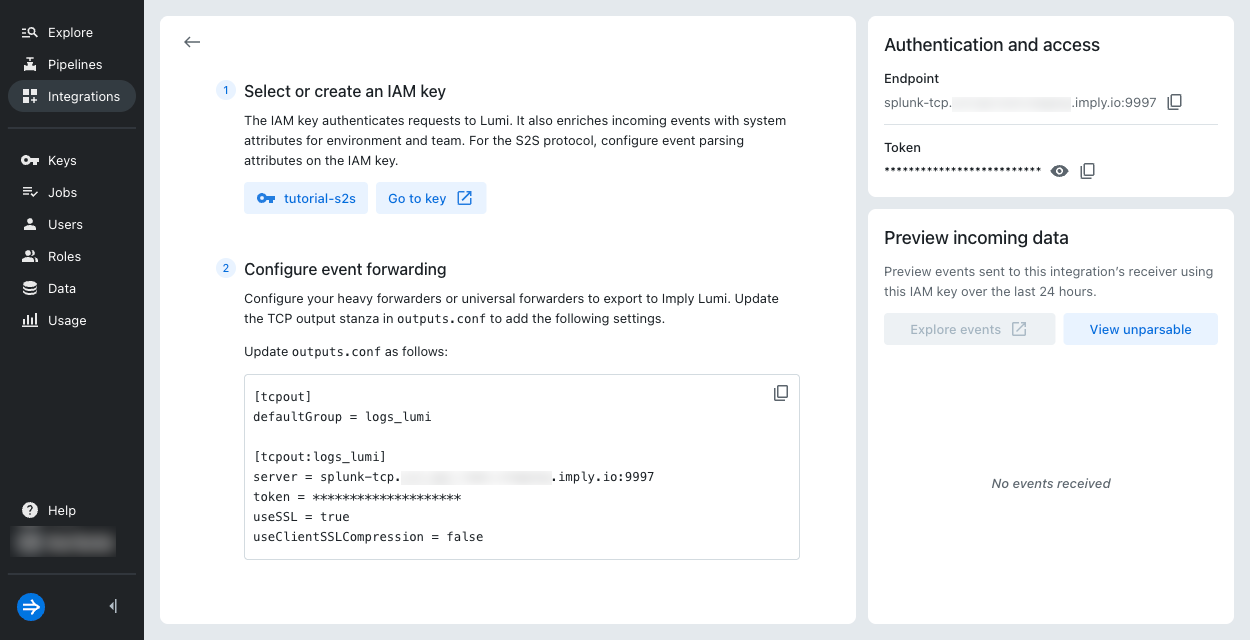Open Pipelines in the sidebar
Image resolution: width=1250 pixels, height=640 pixels.
pos(72,64)
